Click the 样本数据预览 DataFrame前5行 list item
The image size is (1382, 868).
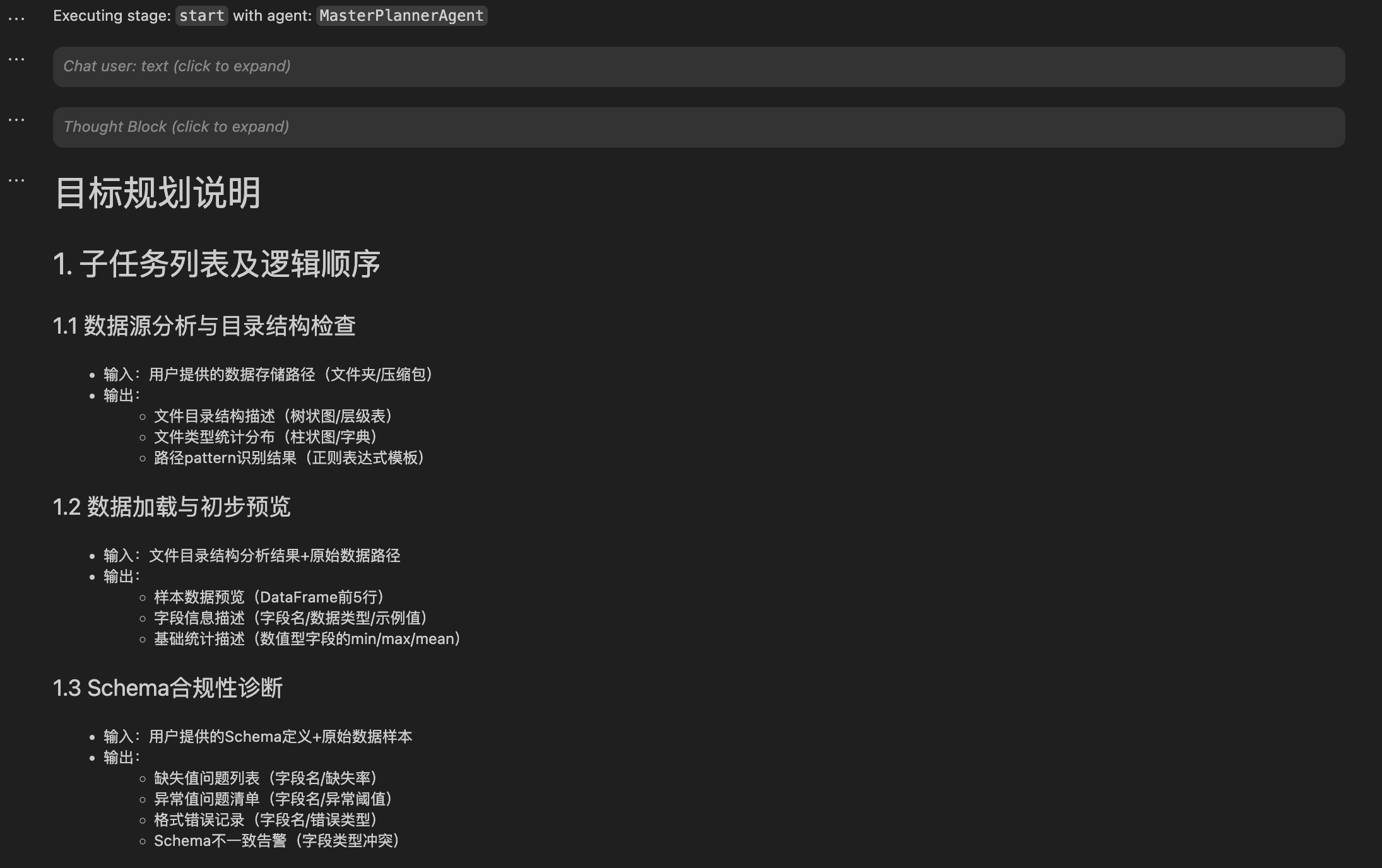pos(269,597)
